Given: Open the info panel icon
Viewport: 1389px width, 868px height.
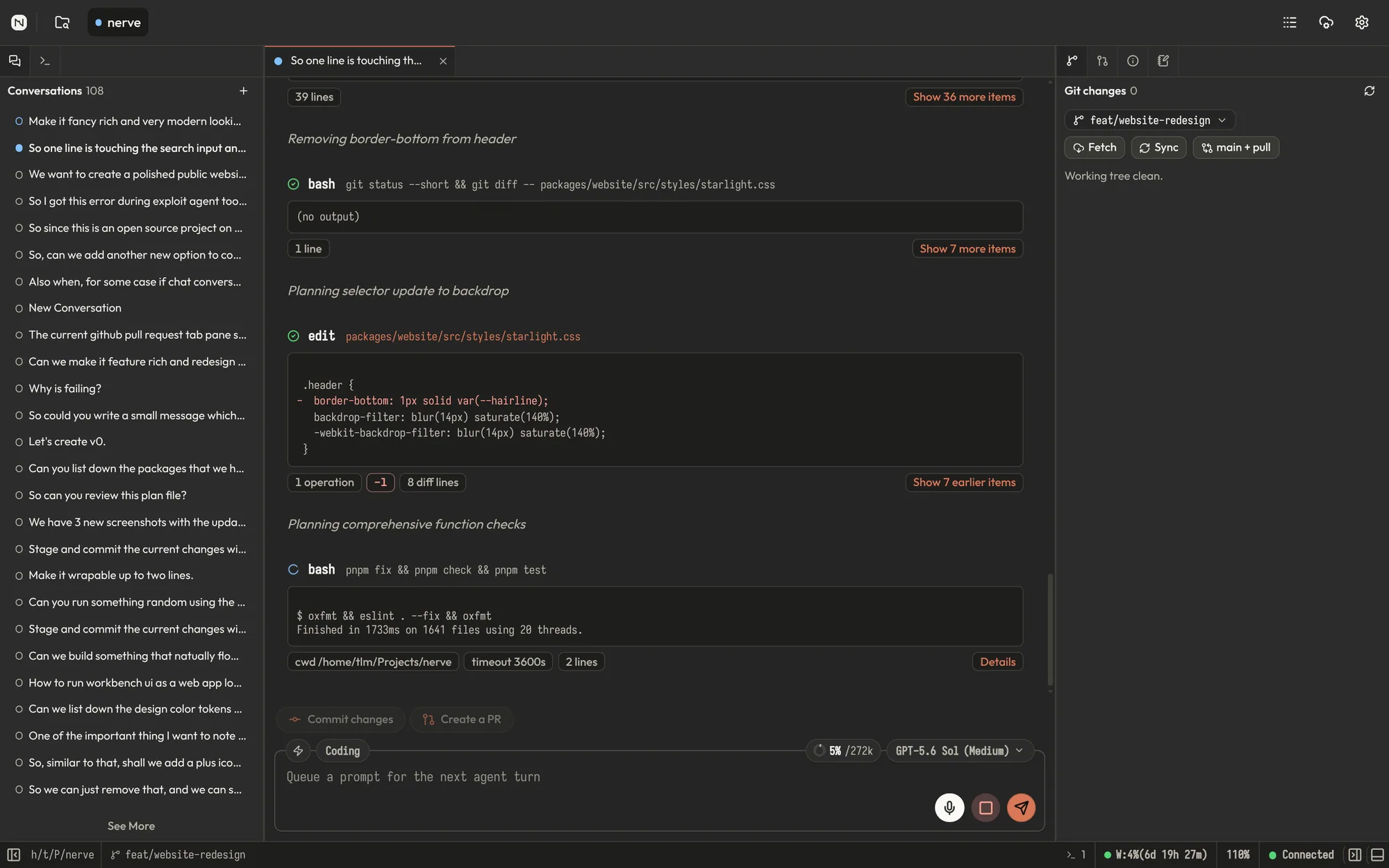Looking at the screenshot, I should tap(1133, 60).
